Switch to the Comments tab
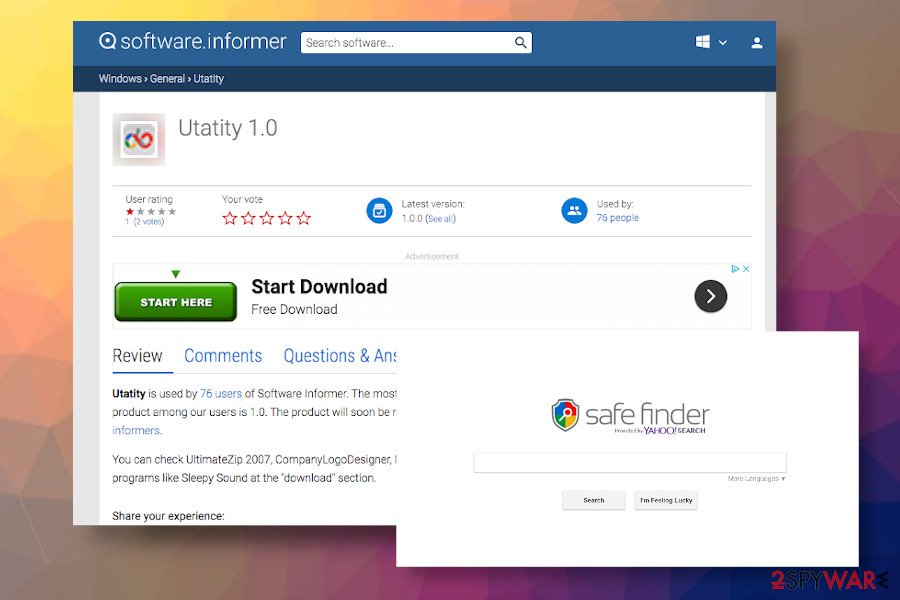 (223, 356)
